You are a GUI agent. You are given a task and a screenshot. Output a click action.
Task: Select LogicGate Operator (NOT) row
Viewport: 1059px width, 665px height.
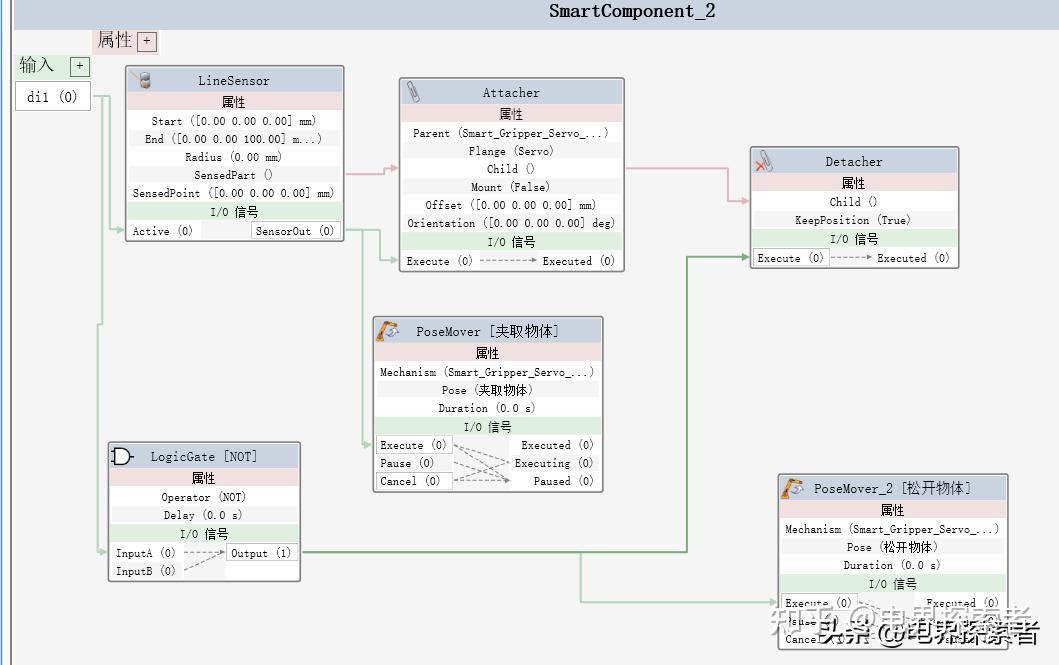coord(203,497)
